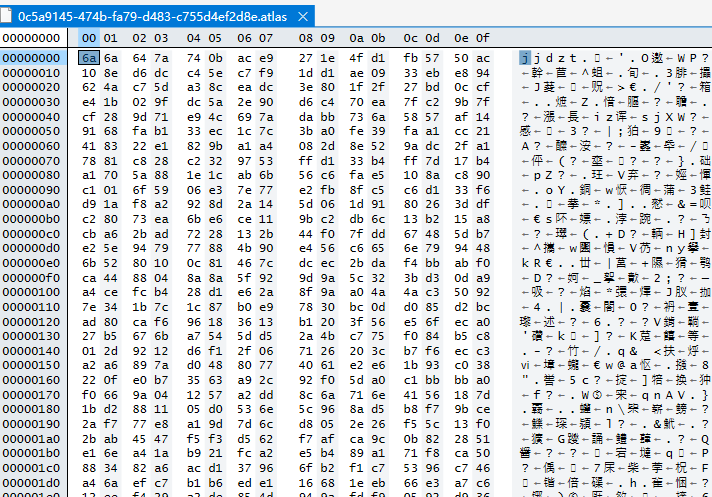This screenshot has width=712, height=497.
Task: Click the file icon on the atlas tab
Action: tap(6, 16)
